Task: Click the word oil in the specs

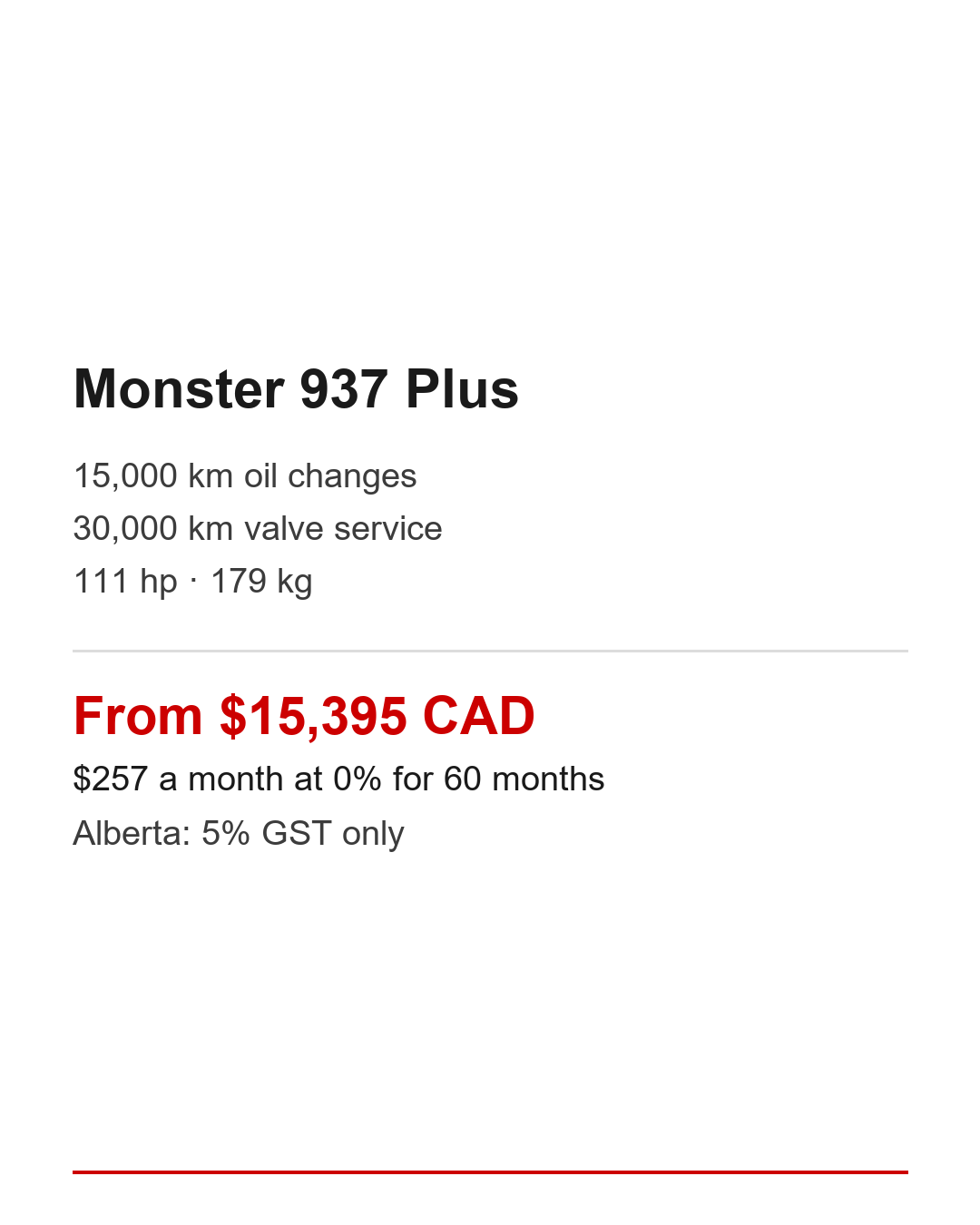Action: coord(260,476)
